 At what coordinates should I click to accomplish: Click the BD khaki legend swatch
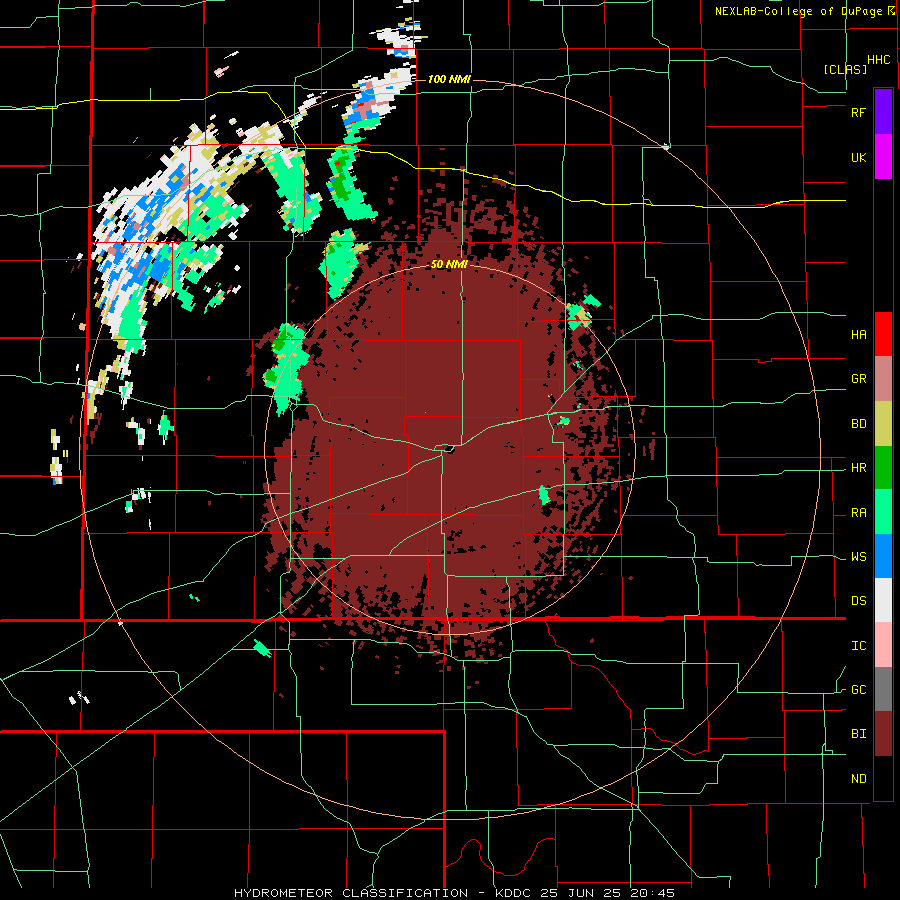[883, 423]
